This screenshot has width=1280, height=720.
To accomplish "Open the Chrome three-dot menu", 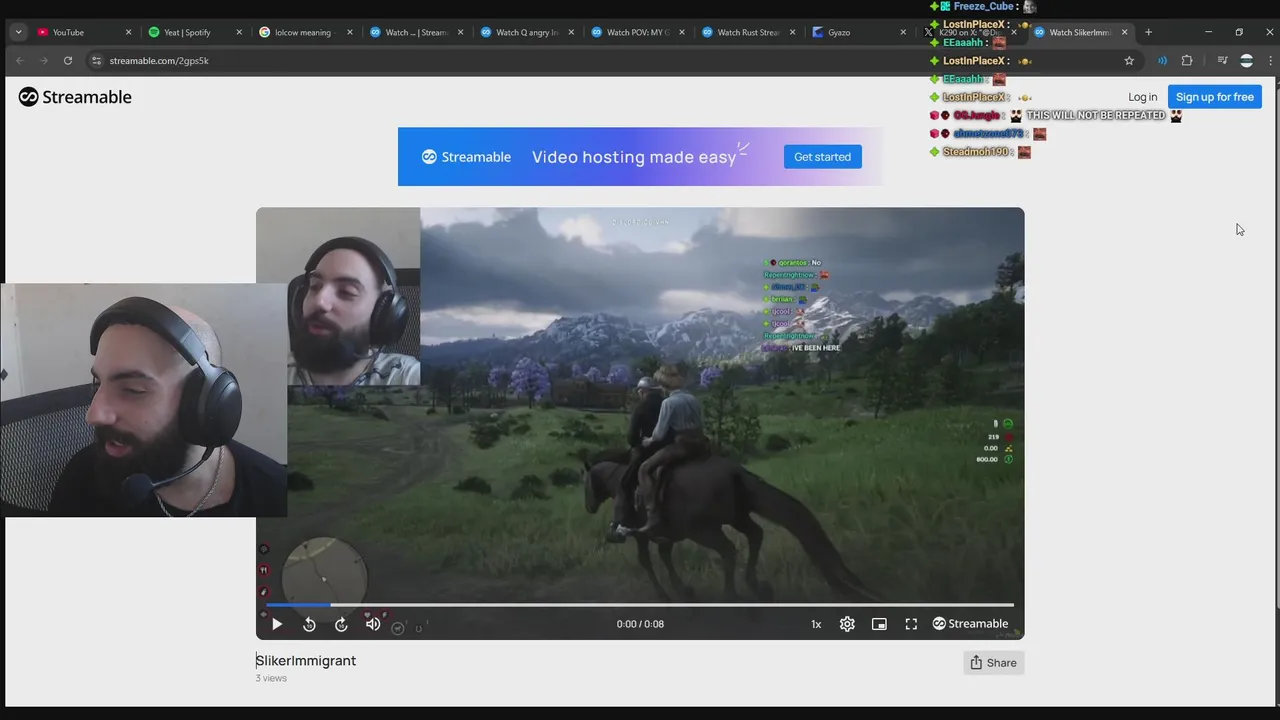I will pyautogui.click(x=1270, y=61).
